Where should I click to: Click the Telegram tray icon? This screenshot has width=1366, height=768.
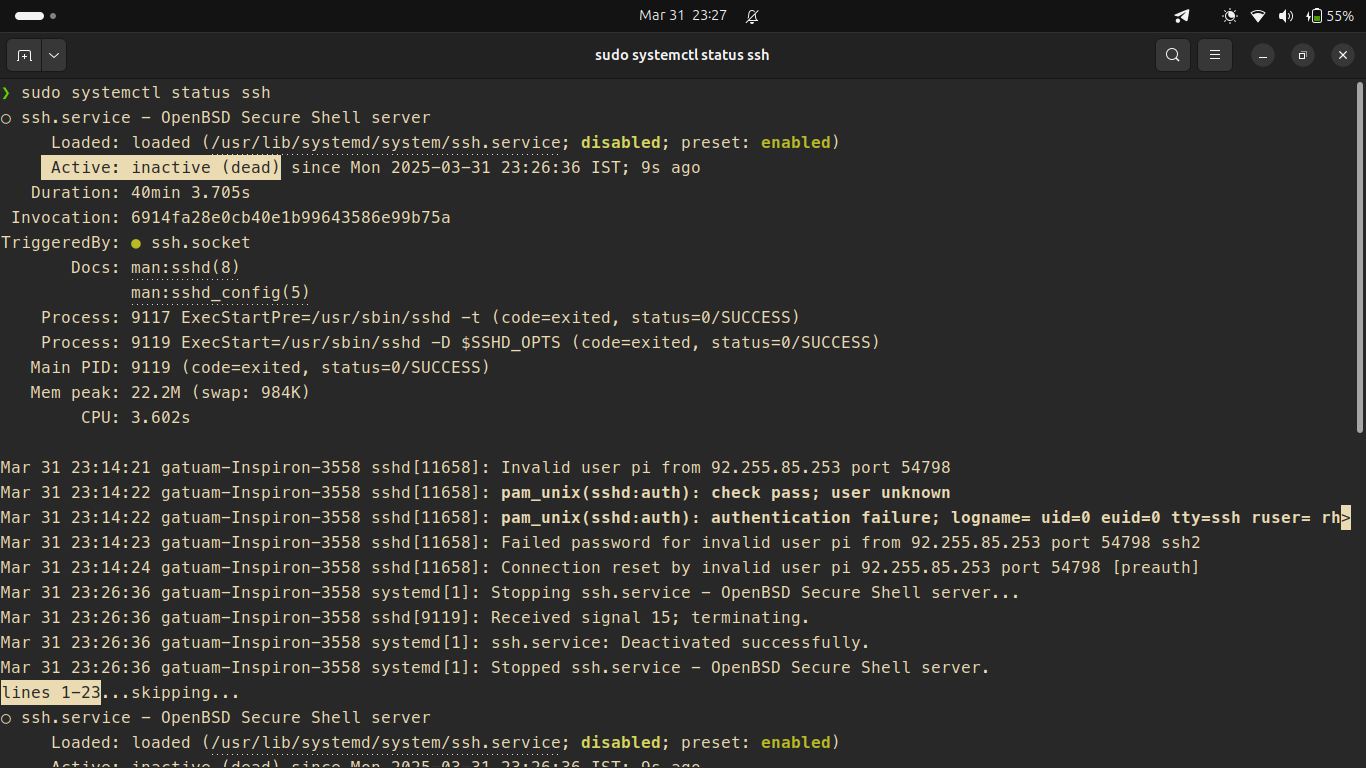[1182, 16]
